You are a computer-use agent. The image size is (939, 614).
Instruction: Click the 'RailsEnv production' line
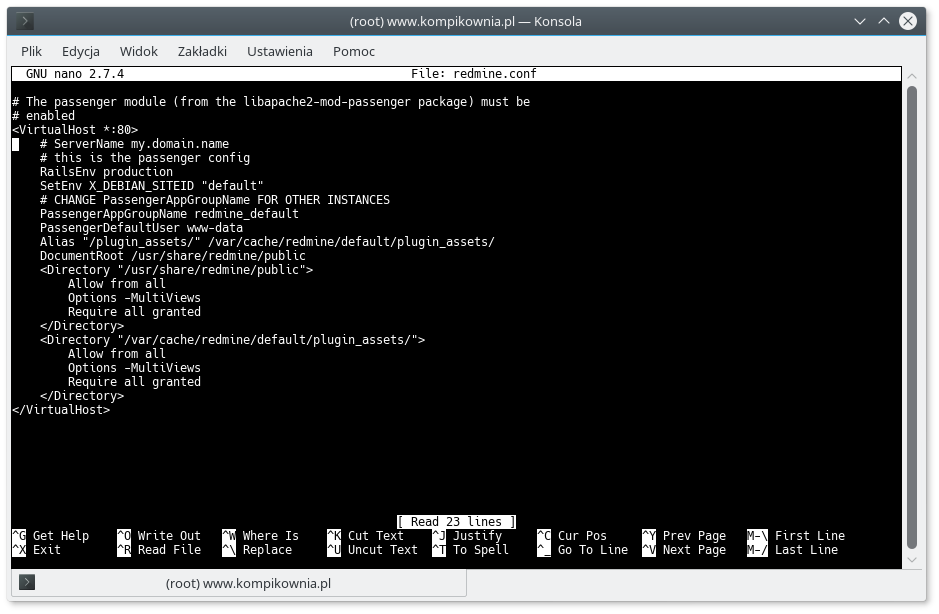click(106, 172)
